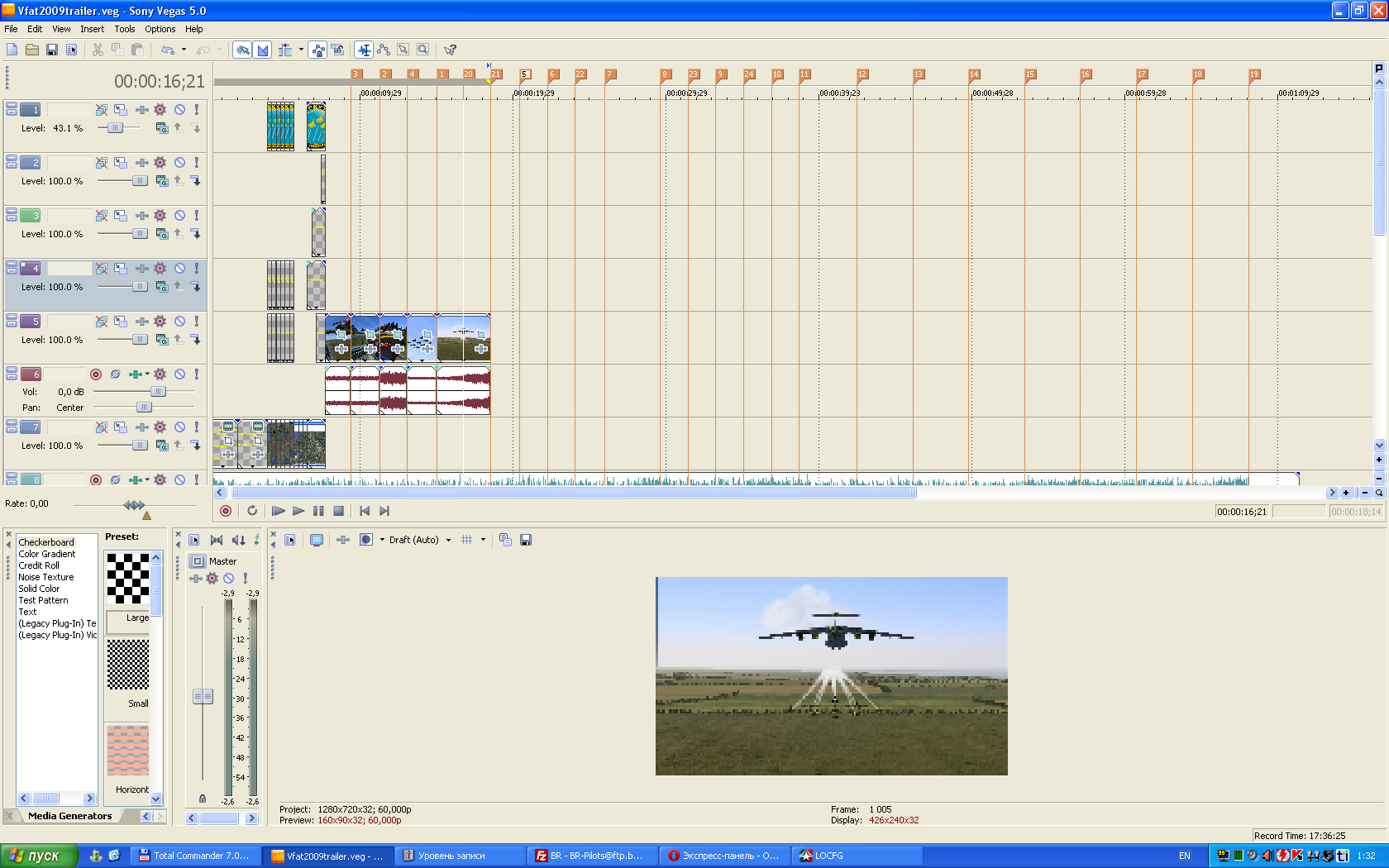Image resolution: width=1389 pixels, height=868 pixels.
Task: Open the Insert menu
Action: tap(92, 29)
